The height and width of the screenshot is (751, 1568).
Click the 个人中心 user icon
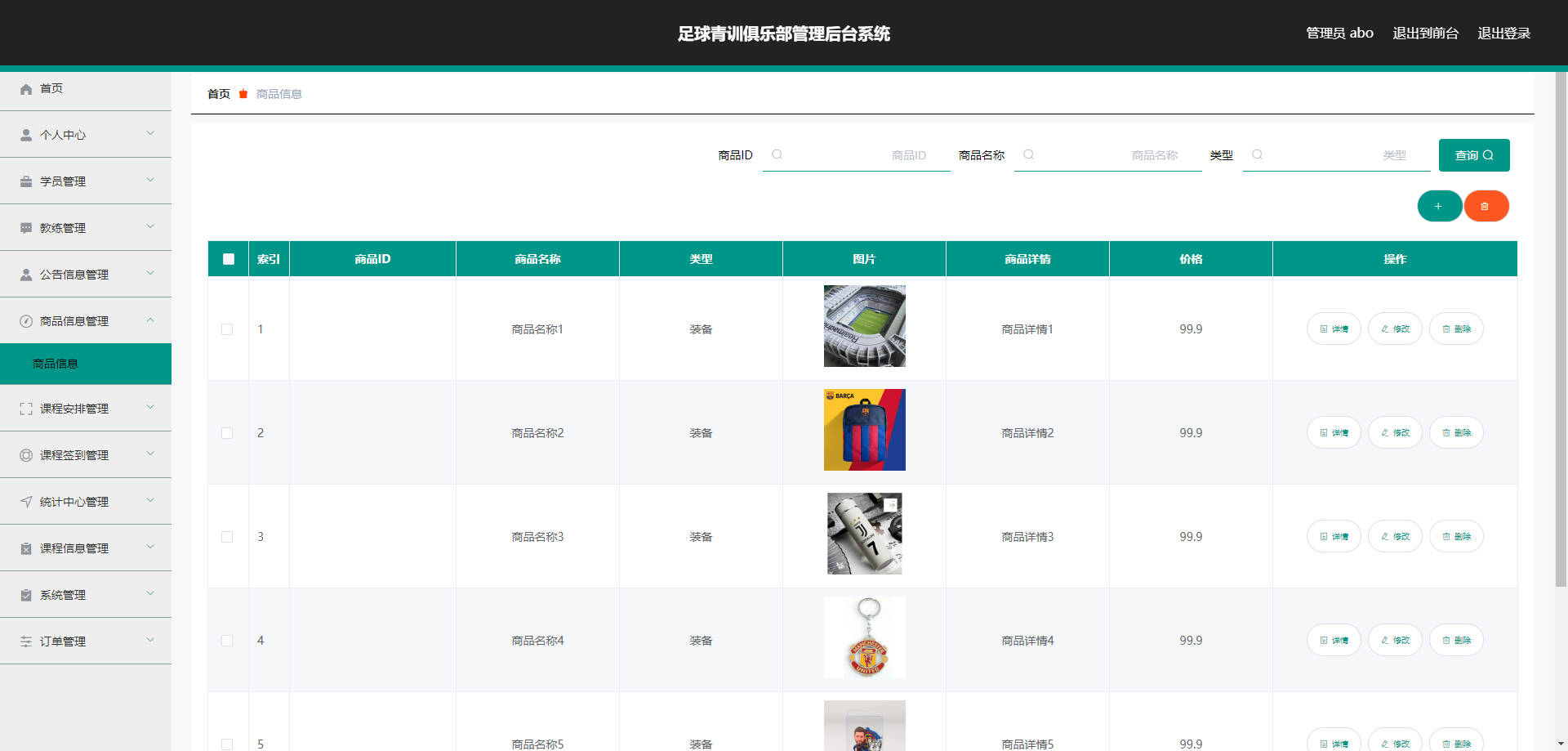26,135
